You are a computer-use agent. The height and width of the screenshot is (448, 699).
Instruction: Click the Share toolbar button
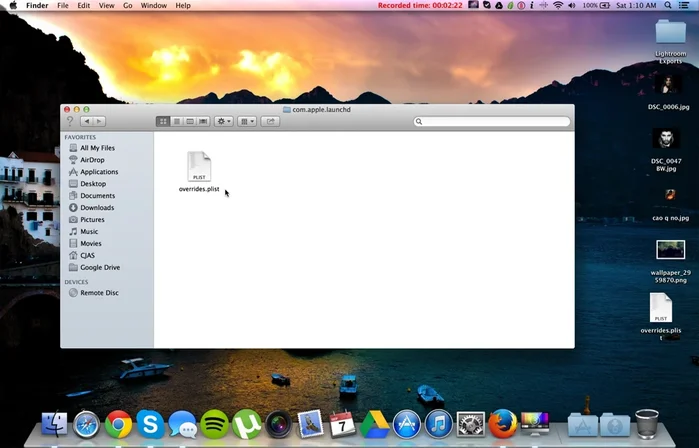tap(270, 121)
